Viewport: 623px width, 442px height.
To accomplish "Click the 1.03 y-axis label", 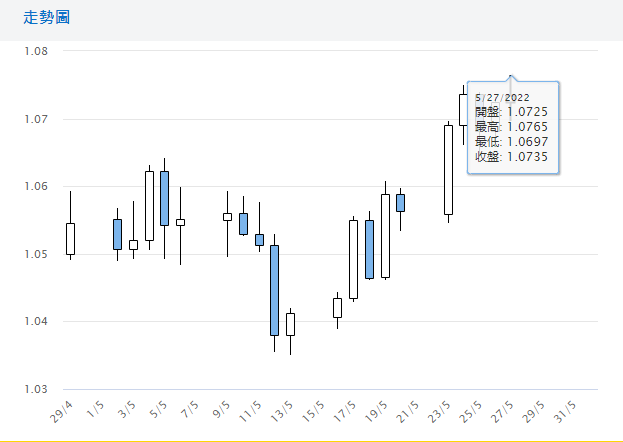I will pos(37,389).
